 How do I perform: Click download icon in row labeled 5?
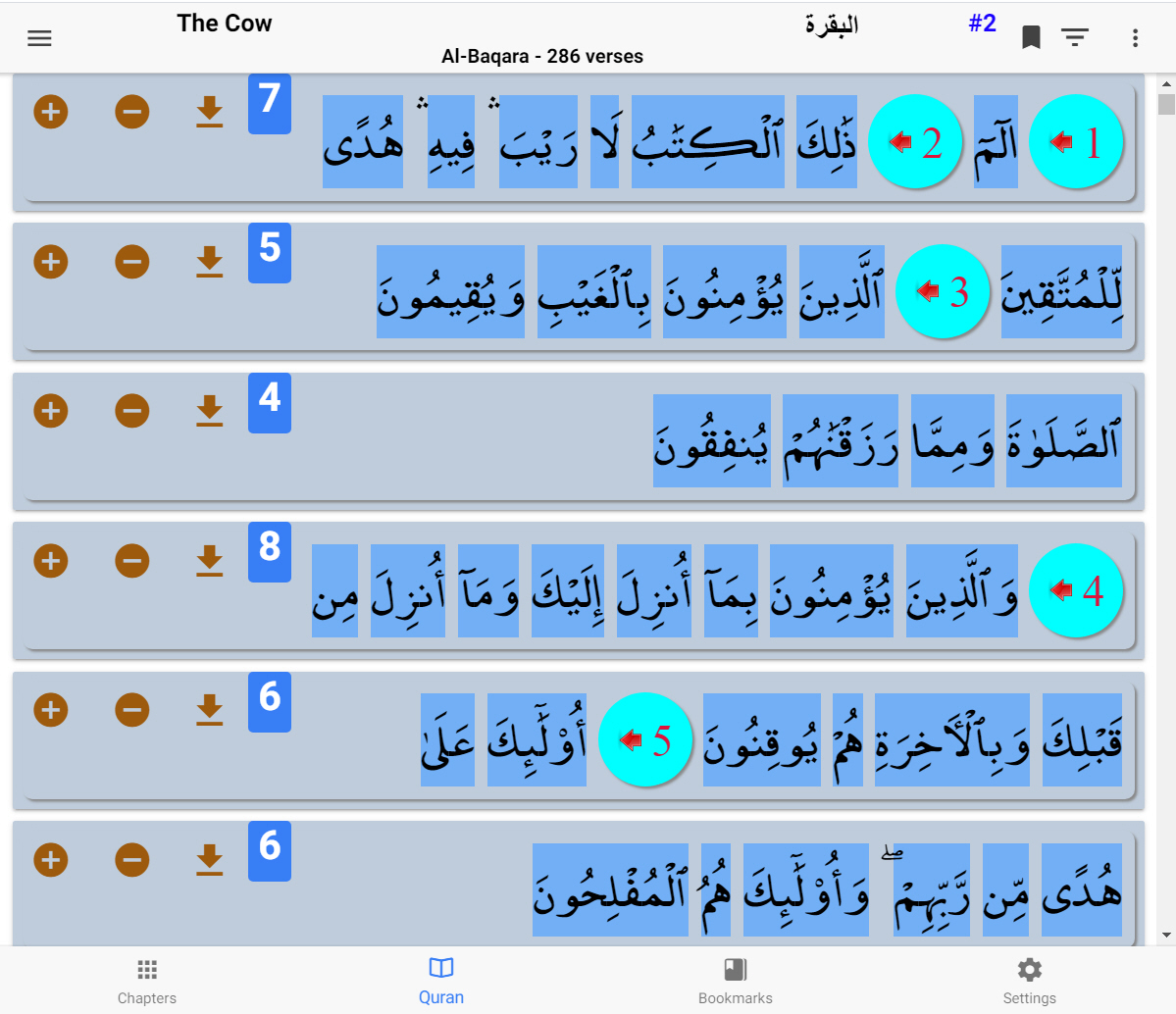click(209, 262)
